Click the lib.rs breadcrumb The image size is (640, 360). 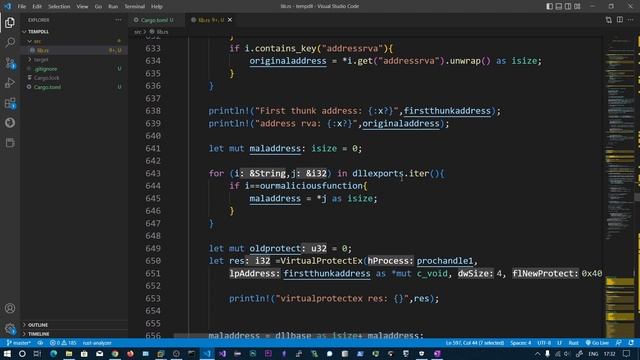click(x=162, y=31)
